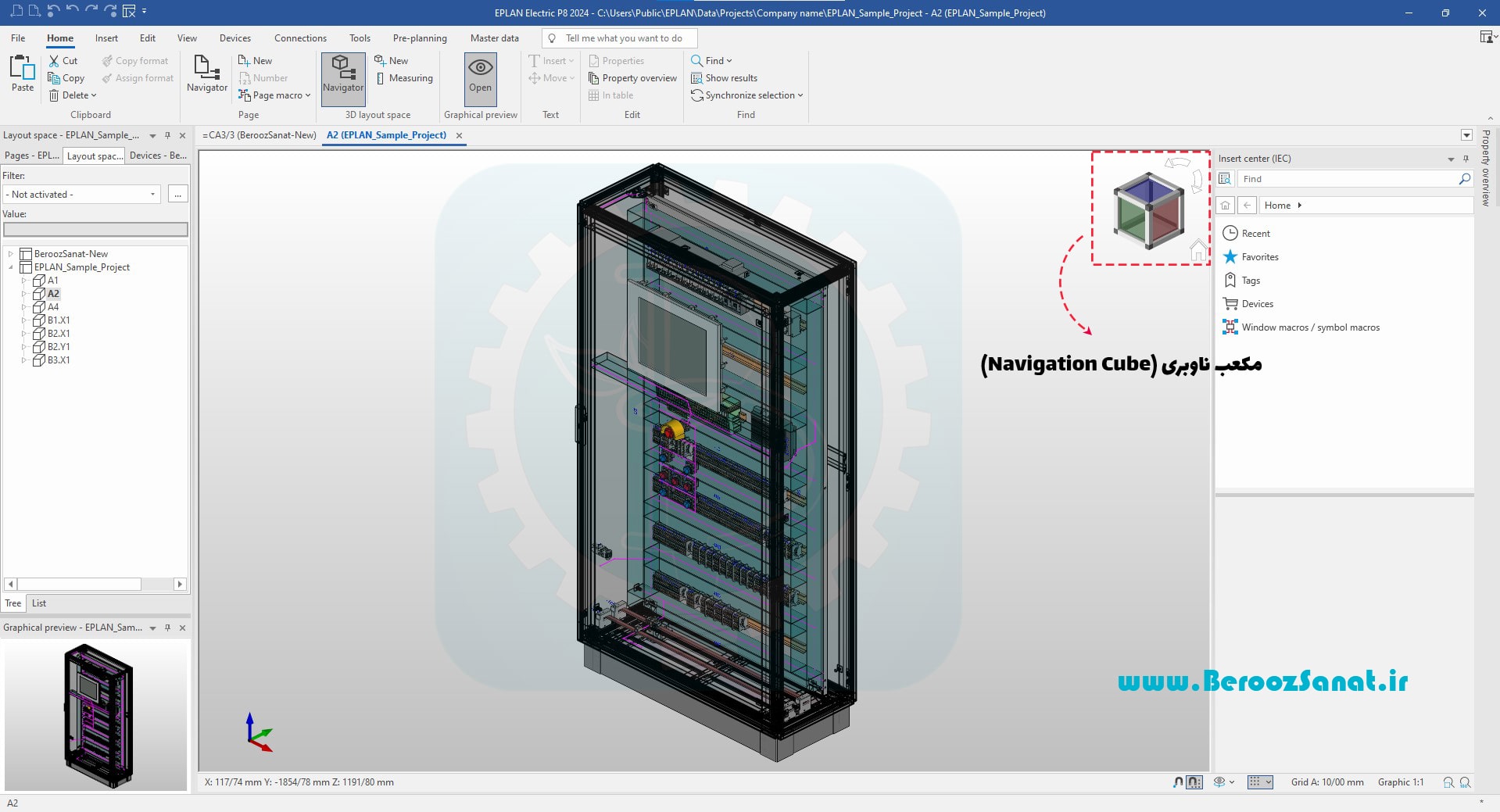Click the Favorites star in Insert center

pyautogui.click(x=1230, y=257)
